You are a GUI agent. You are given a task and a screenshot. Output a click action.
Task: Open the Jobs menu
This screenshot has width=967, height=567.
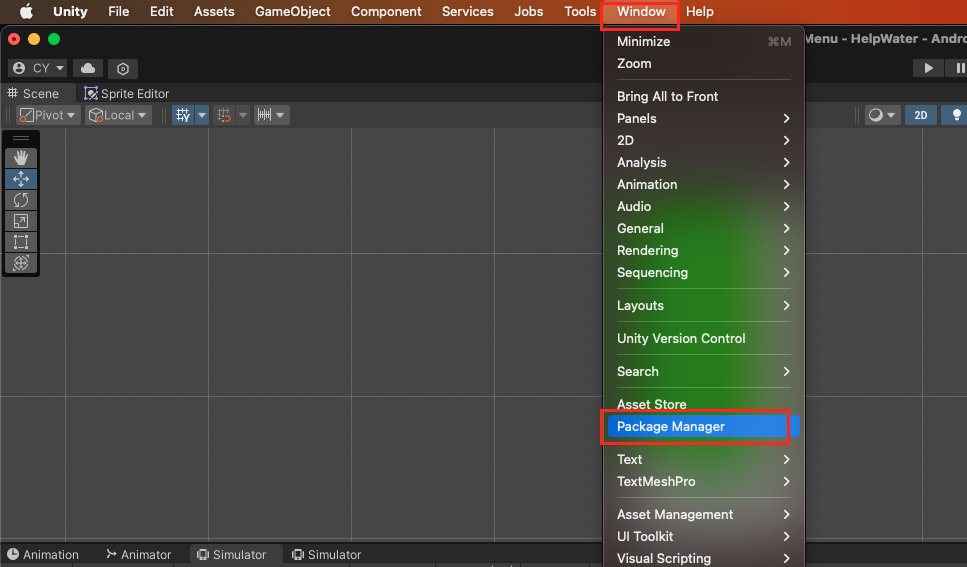pyautogui.click(x=529, y=12)
